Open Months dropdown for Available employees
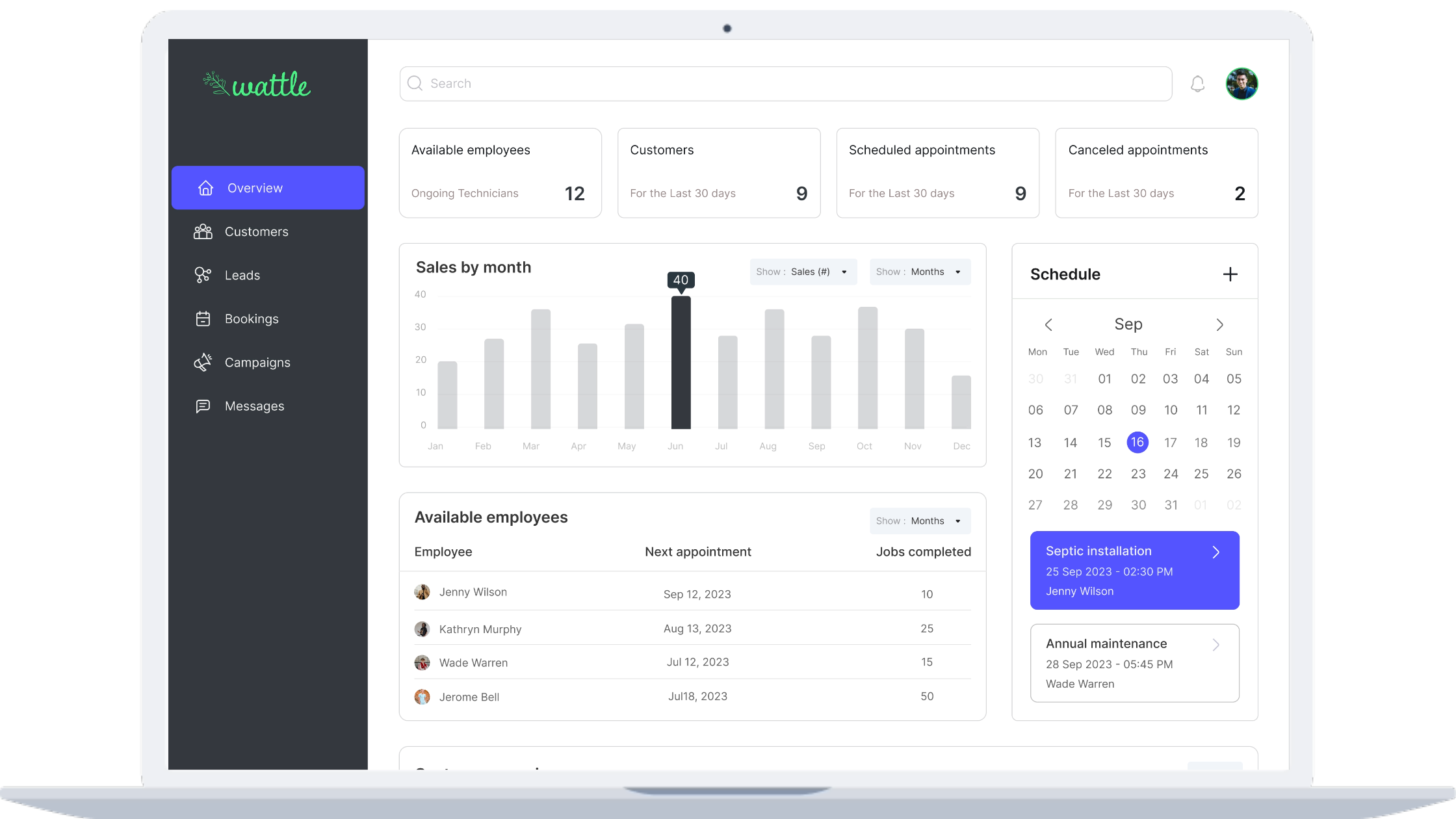The image size is (1456, 819). 920,521
